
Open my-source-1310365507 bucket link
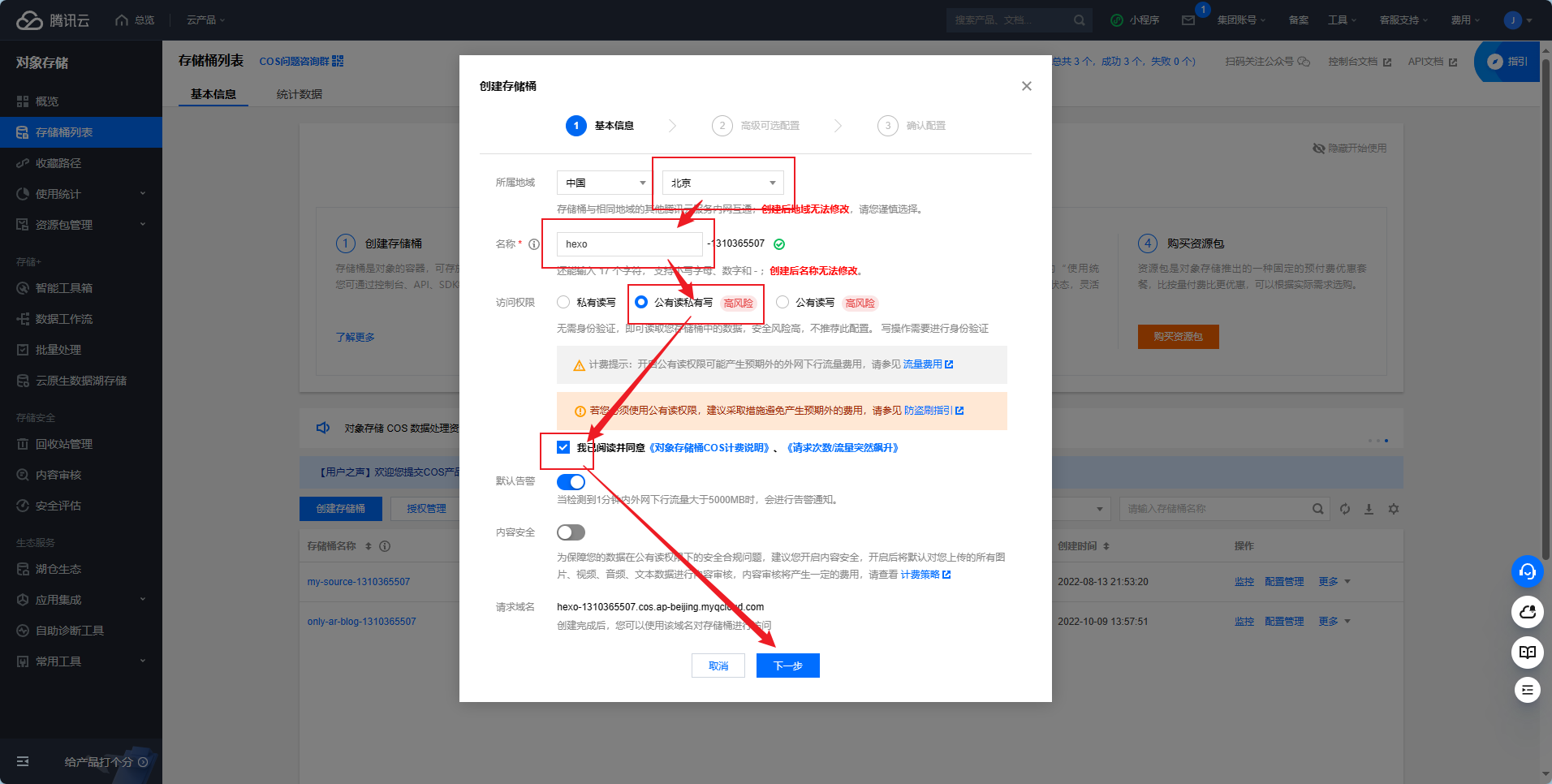click(359, 582)
